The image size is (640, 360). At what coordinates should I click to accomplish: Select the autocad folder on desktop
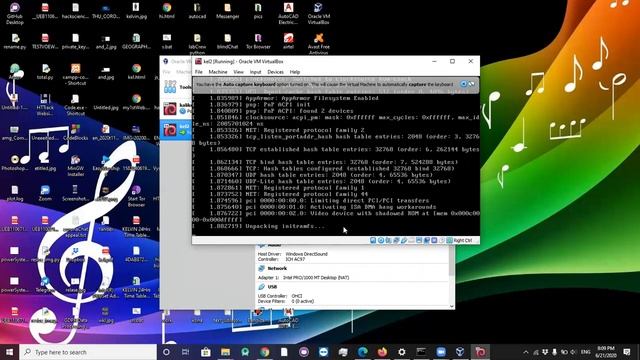point(197,11)
